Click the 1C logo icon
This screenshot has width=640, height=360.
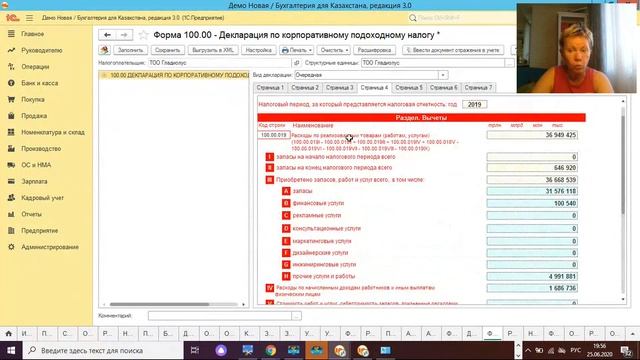click(12, 18)
